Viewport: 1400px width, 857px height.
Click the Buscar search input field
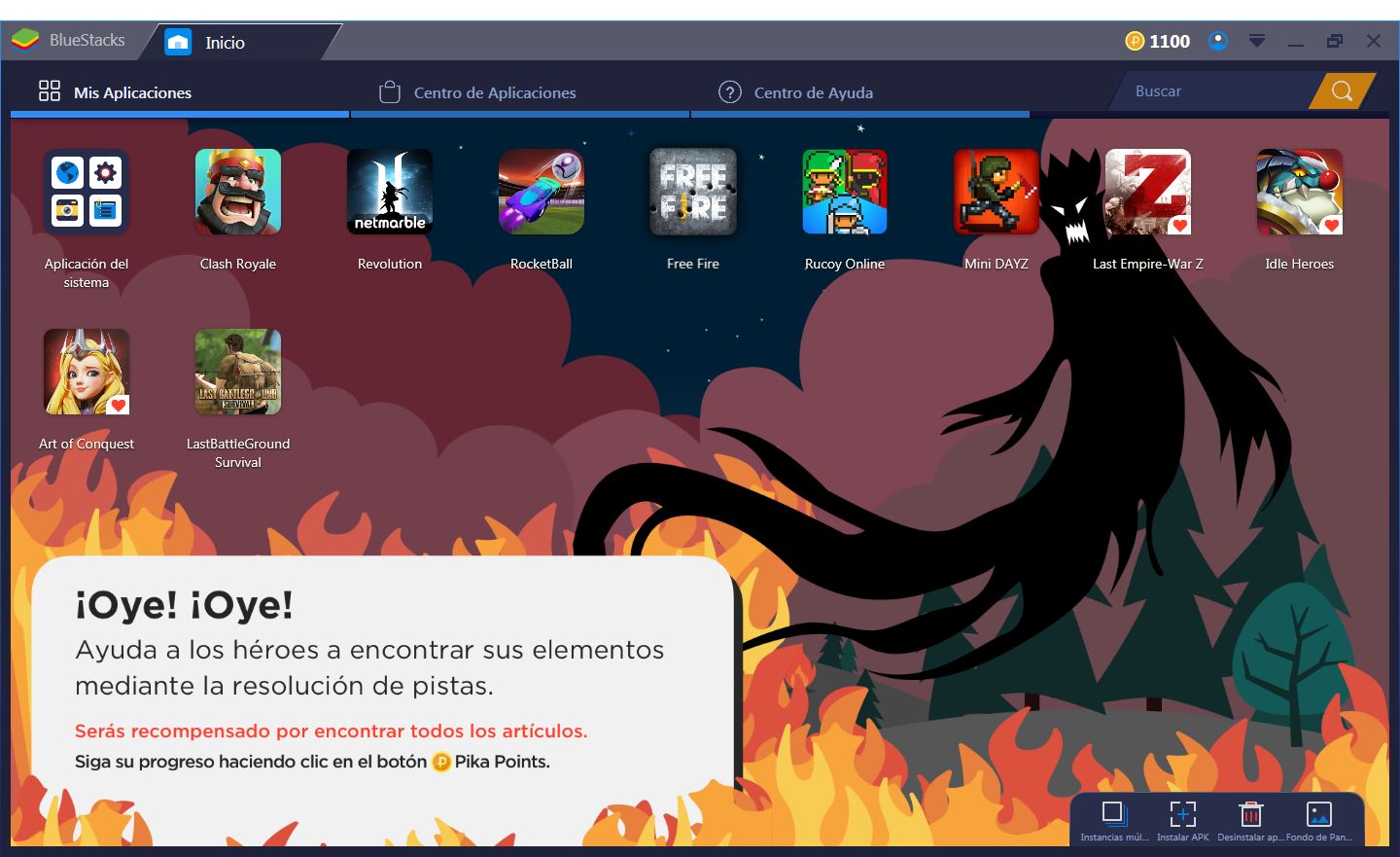(x=1215, y=91)
